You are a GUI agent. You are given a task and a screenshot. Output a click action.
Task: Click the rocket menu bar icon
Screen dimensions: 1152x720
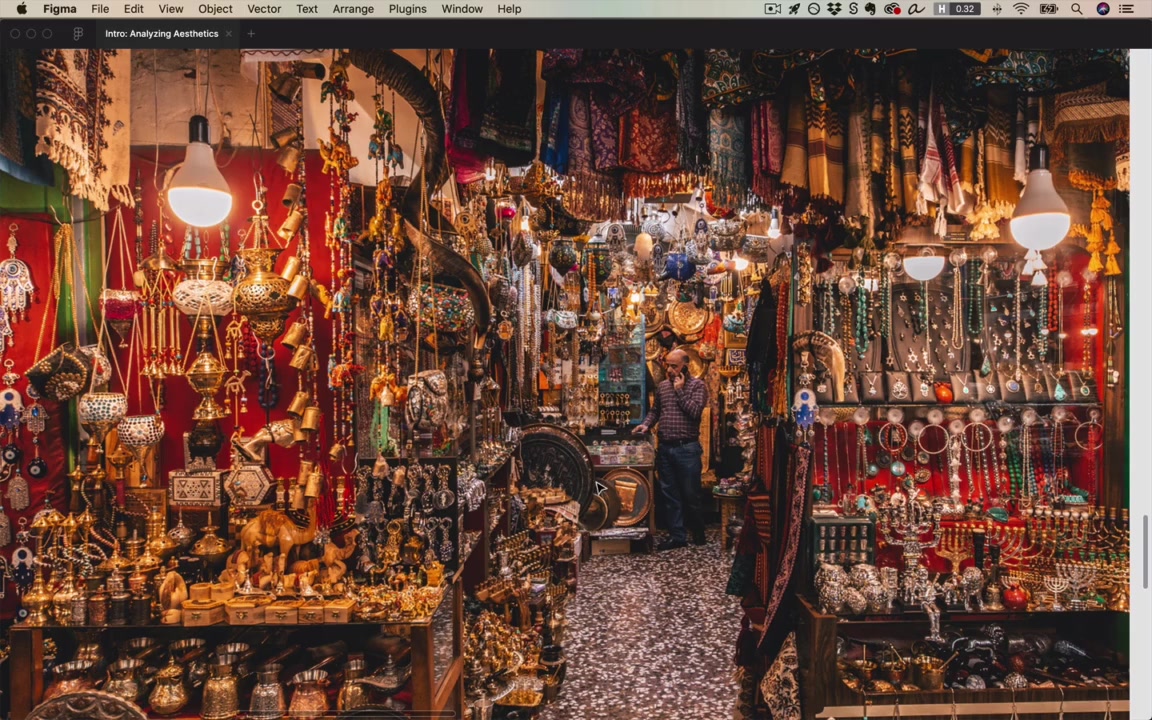pos(794,9)
